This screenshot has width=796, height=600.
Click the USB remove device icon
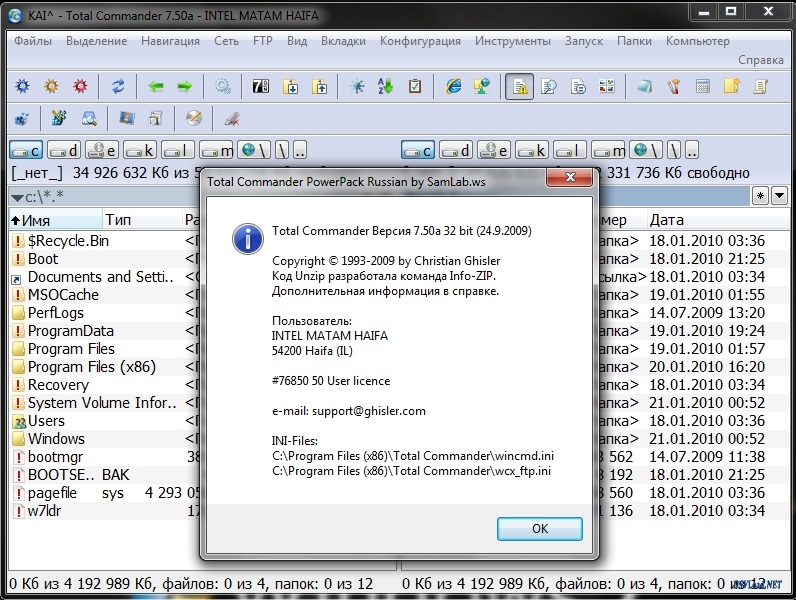[232, 119]
